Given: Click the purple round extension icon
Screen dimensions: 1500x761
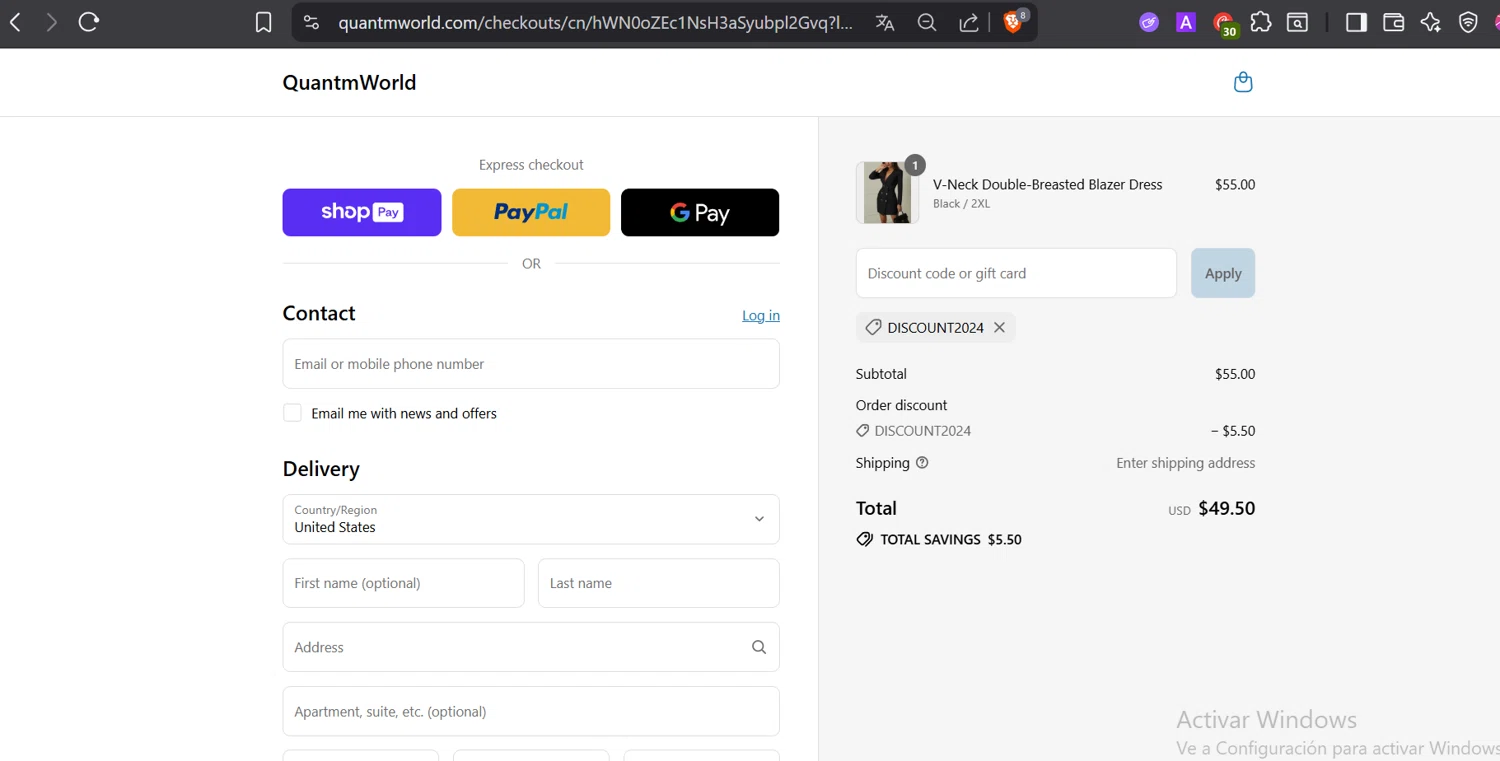Looking at the screenshot, I should click(1149, 22).
